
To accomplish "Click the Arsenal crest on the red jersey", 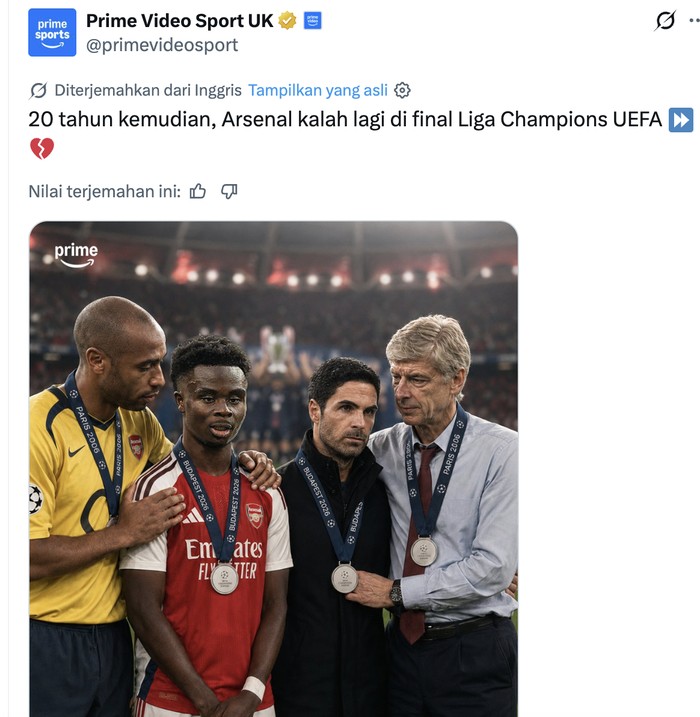I will pos(255,516).
